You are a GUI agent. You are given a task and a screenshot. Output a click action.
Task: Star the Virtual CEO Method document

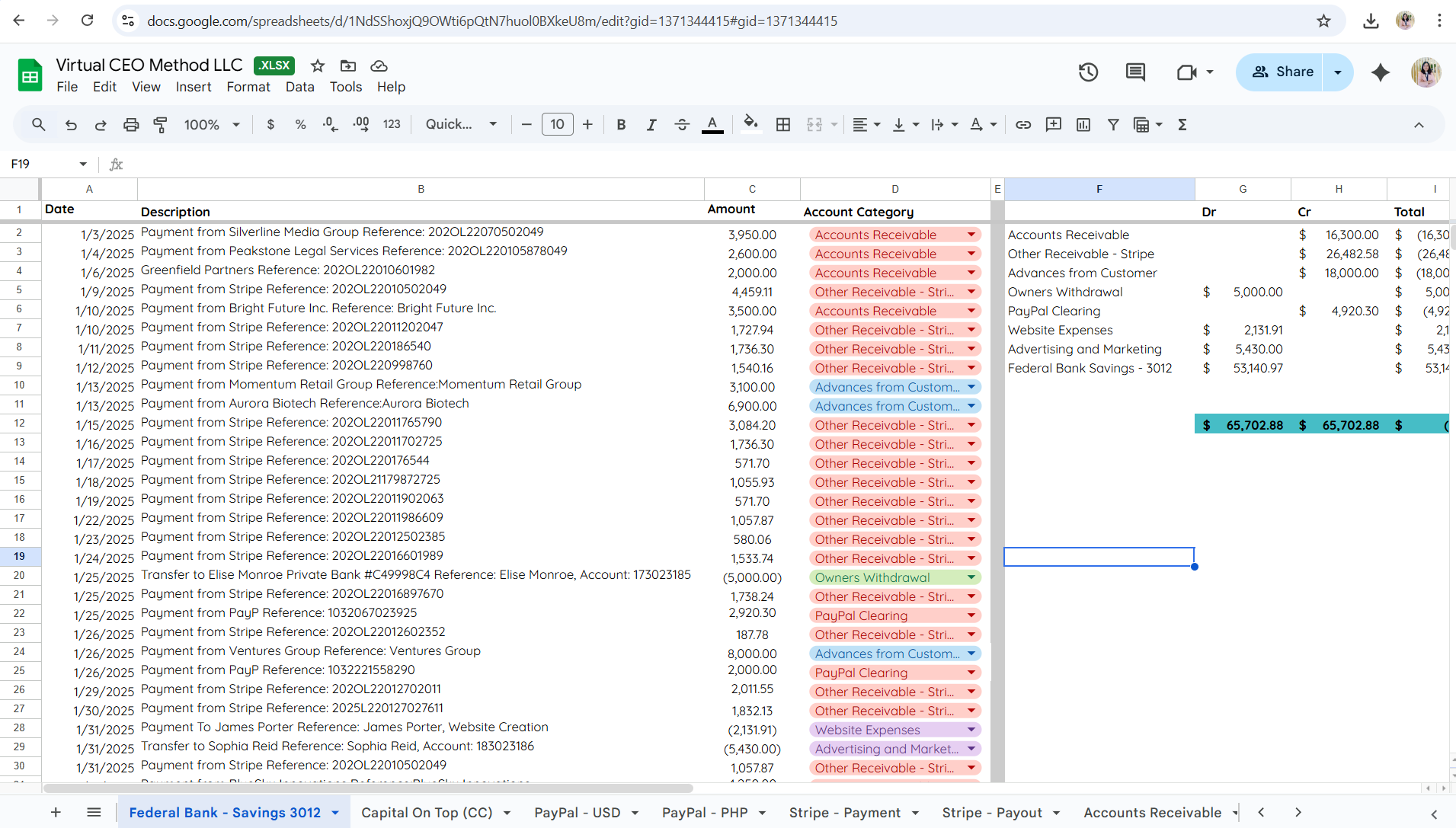point(318,66)
